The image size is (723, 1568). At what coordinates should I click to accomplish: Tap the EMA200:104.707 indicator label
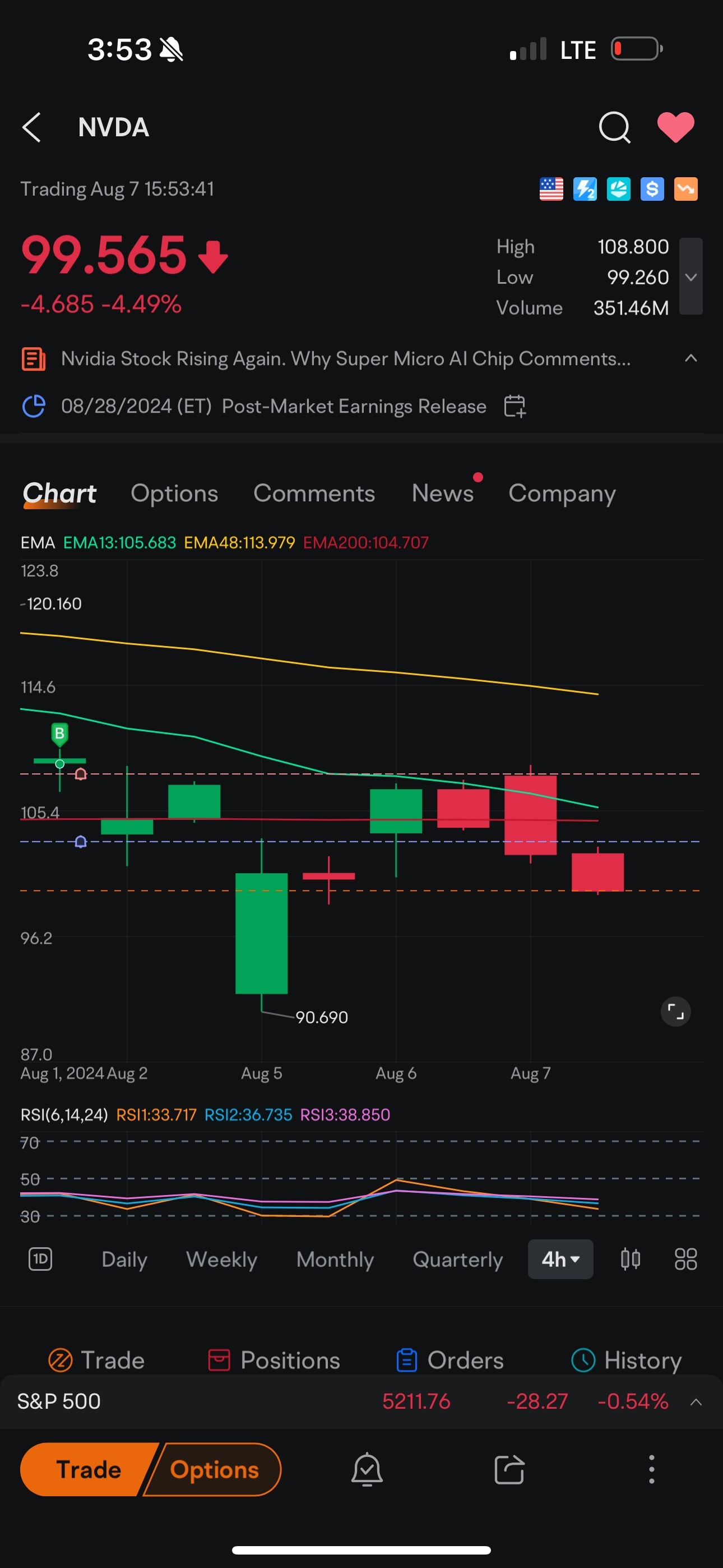pos(366,542)
